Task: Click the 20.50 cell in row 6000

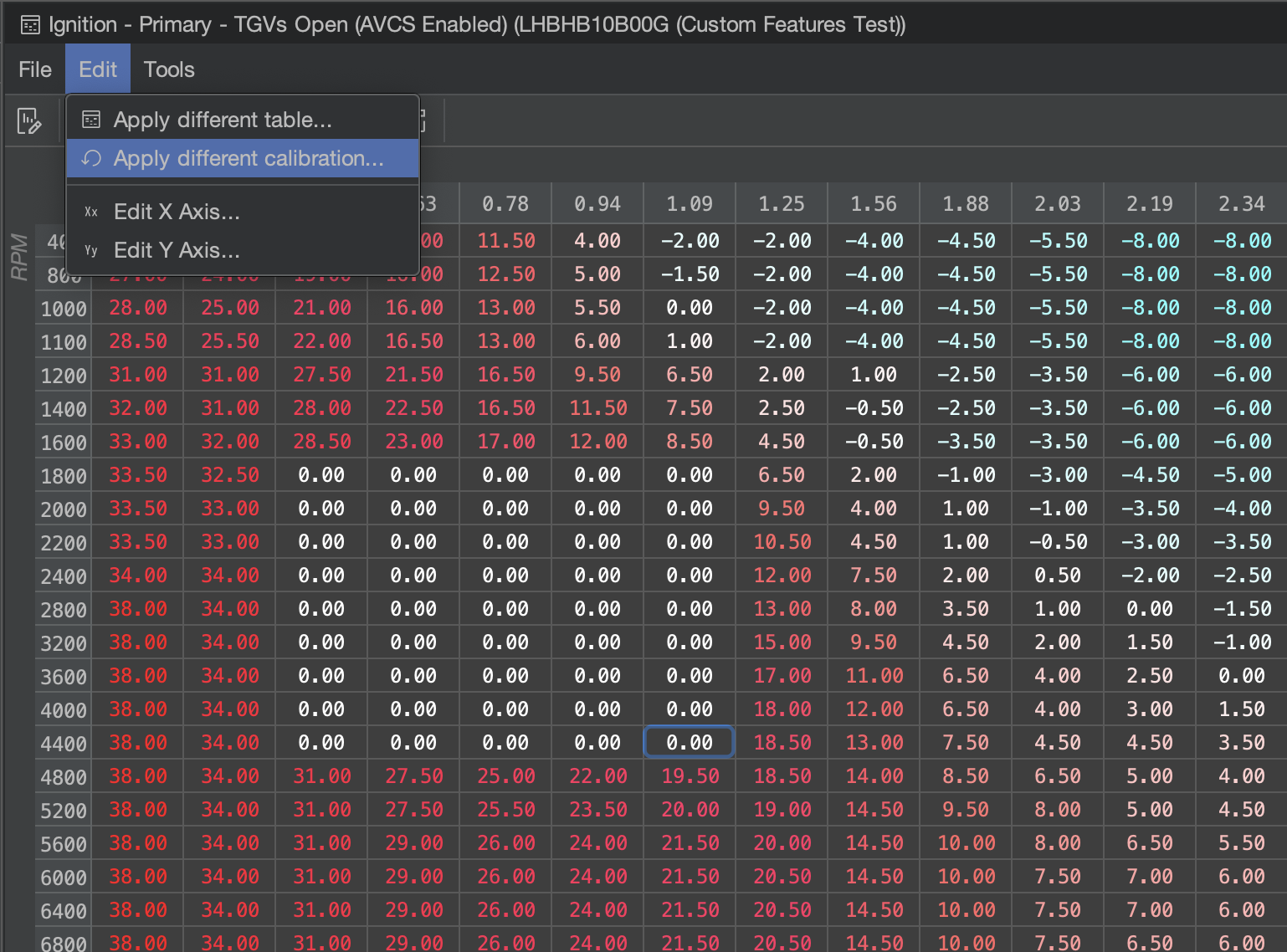Action: [x=782, y=876]
